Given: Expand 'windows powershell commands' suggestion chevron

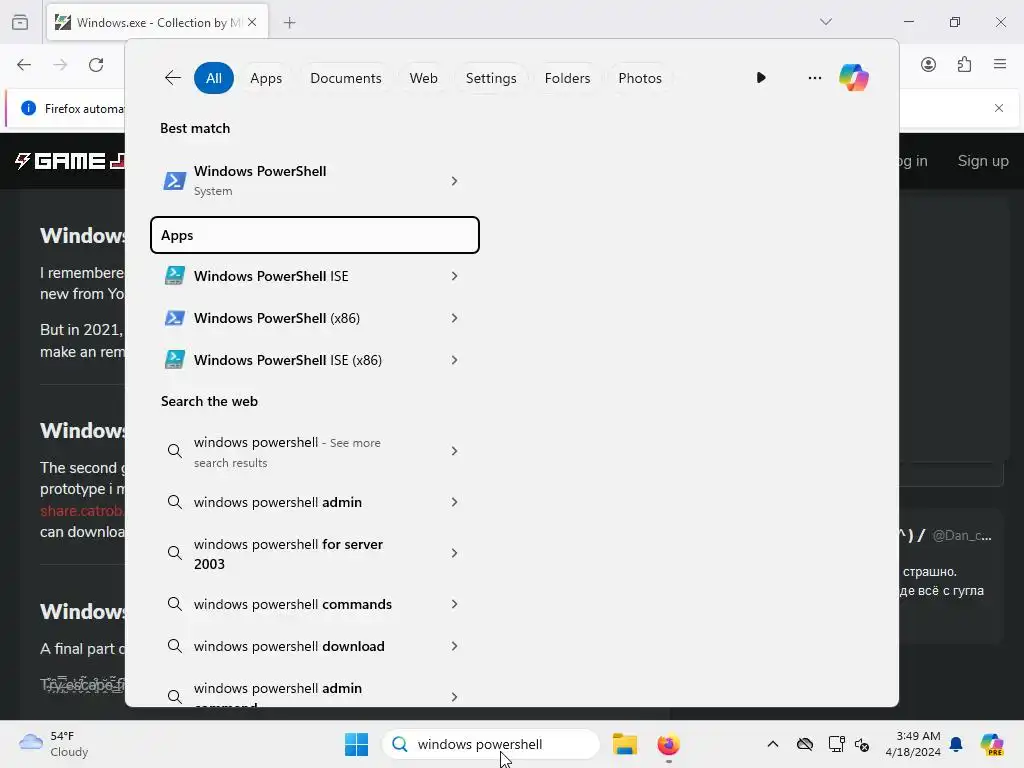Looking at the screenshot, I should 454,604.
